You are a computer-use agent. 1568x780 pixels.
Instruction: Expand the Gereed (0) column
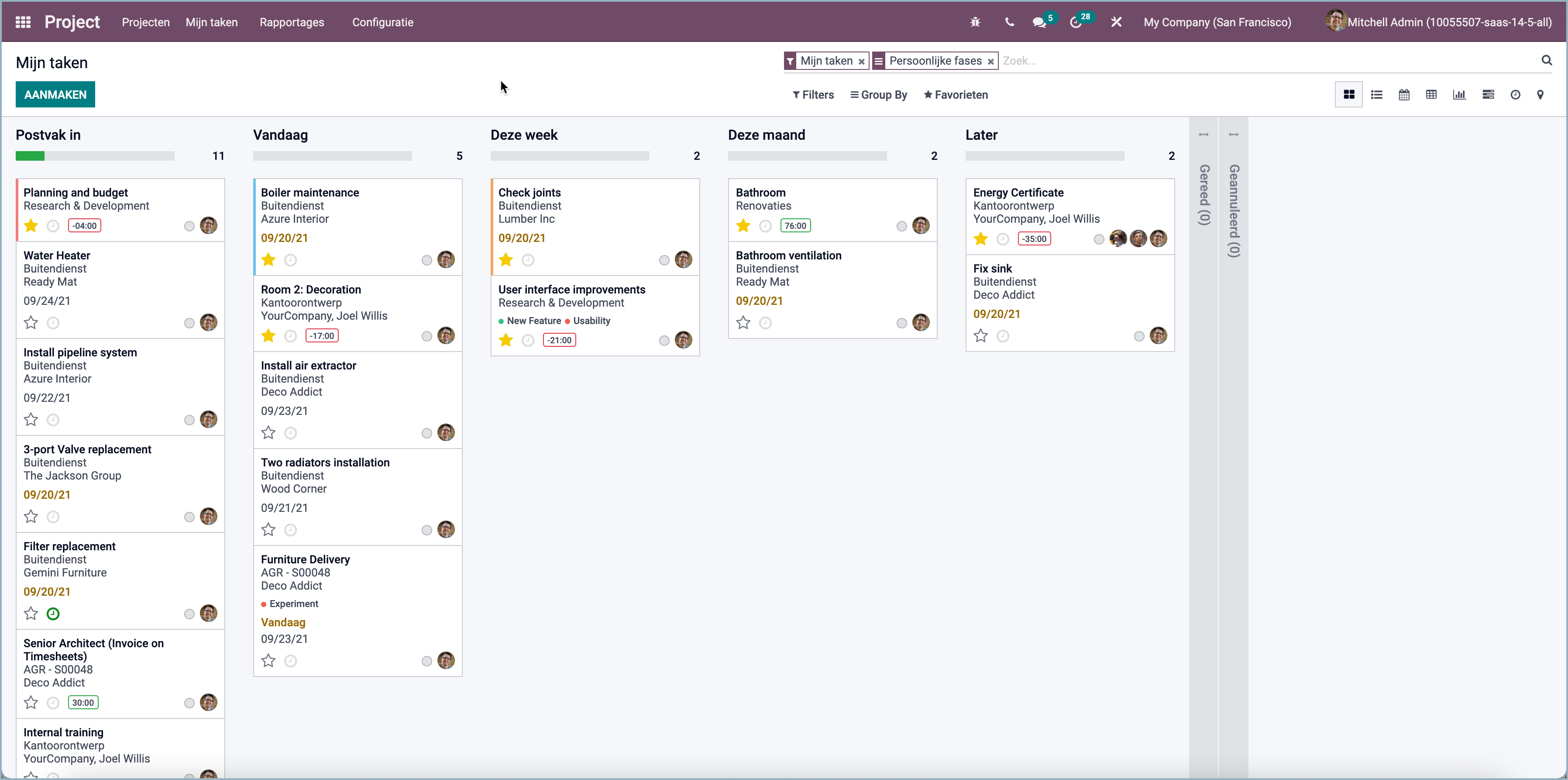(1204, 134)
